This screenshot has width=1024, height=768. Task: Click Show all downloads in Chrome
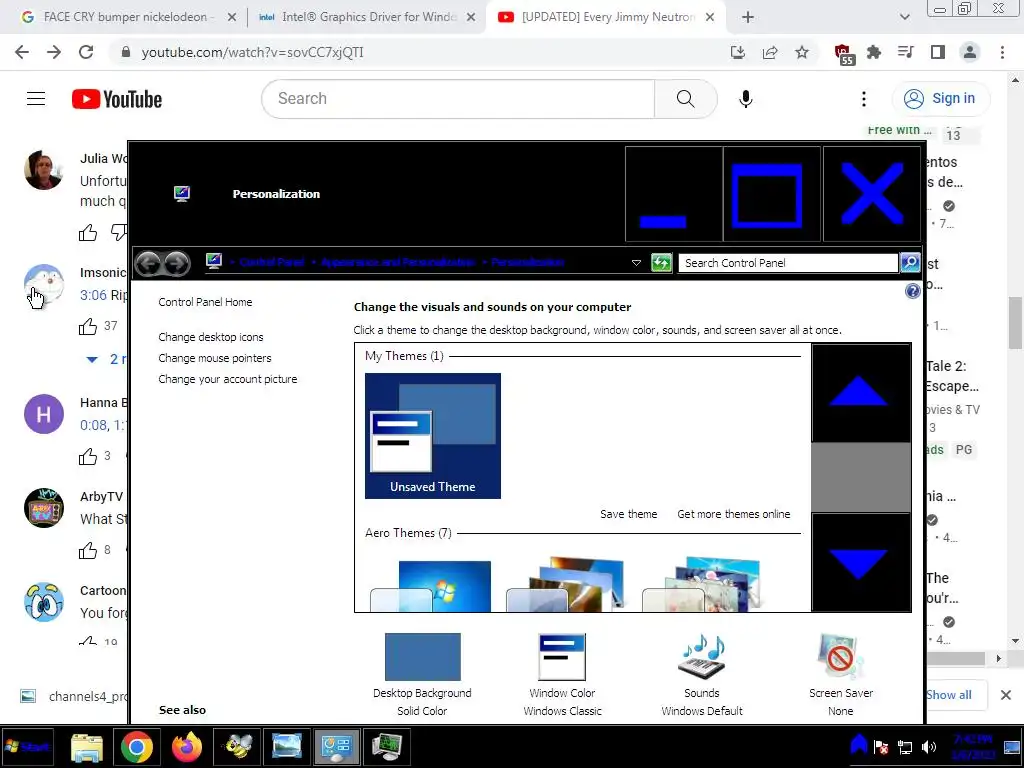[948, 695]
